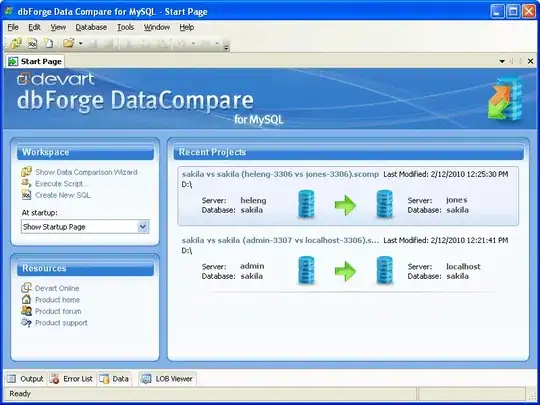Click the Devart Online link
Image resolution: width=540 pixels, height=405 pixels.
[x=57, y=288]
